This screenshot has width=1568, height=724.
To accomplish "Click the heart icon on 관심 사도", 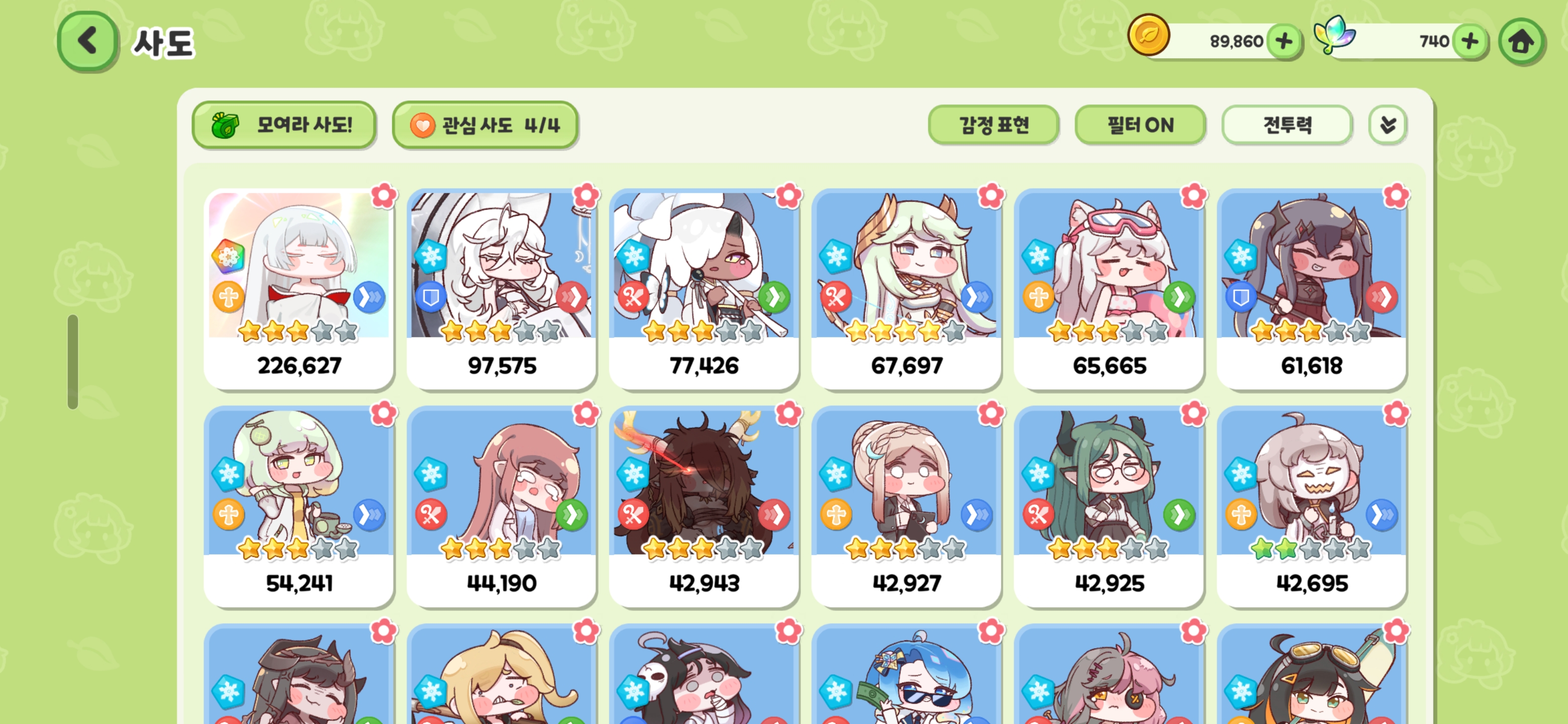I will [422, 125].
